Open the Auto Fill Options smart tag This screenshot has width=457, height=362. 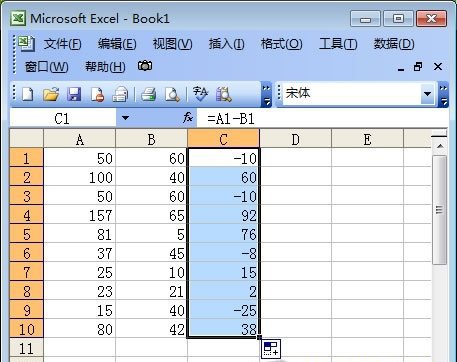coord(271,349)
